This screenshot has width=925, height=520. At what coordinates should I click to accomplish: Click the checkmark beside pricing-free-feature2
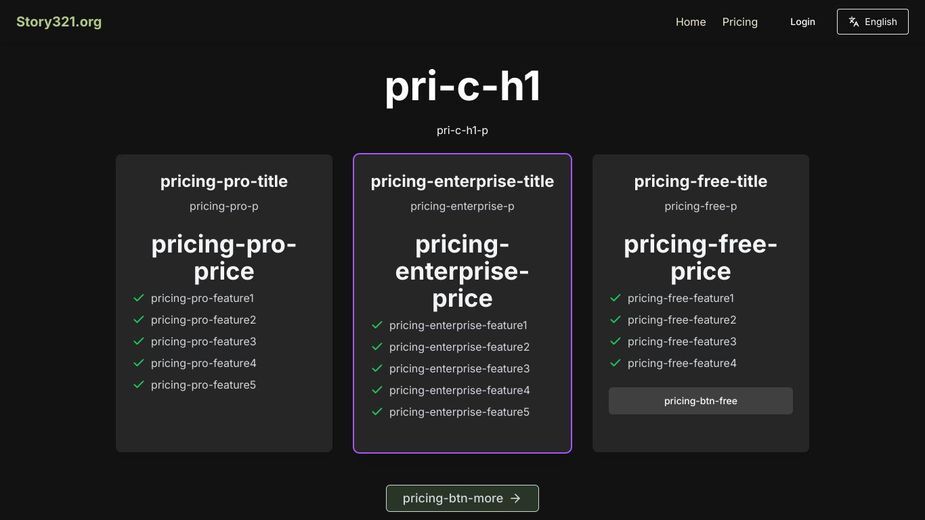[x=615, y=320]
